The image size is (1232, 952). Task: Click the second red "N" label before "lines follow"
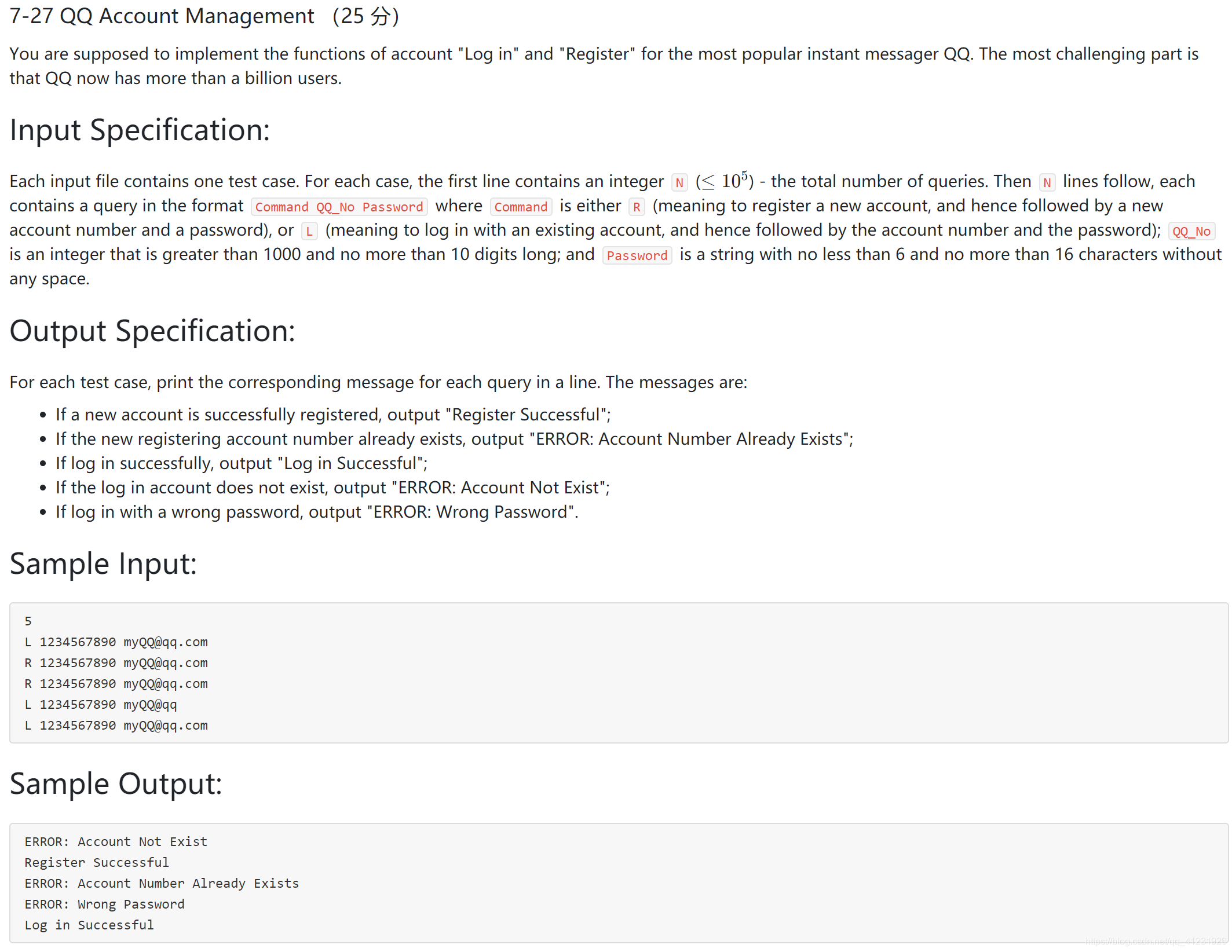[1047, 182]
